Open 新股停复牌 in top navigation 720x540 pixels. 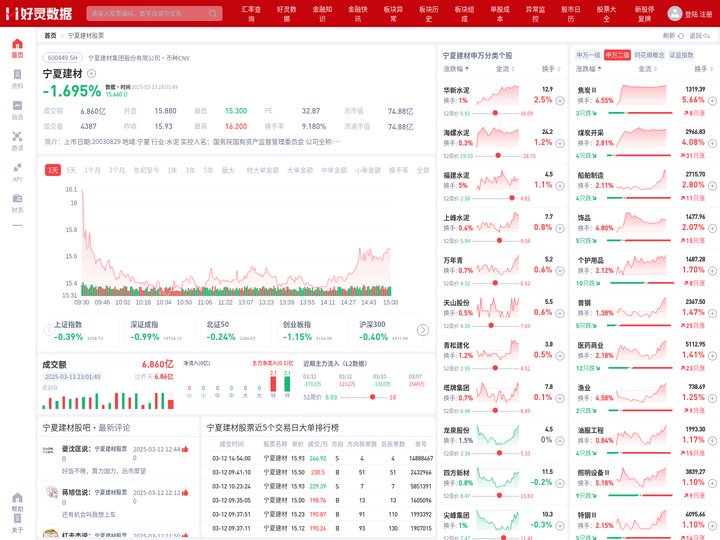tap(644, 14)
